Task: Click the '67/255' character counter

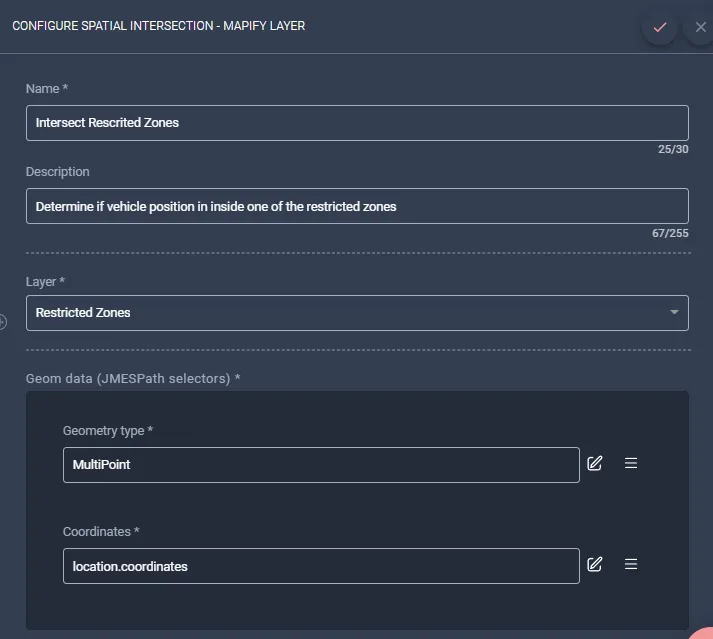Action: point(670,233)
